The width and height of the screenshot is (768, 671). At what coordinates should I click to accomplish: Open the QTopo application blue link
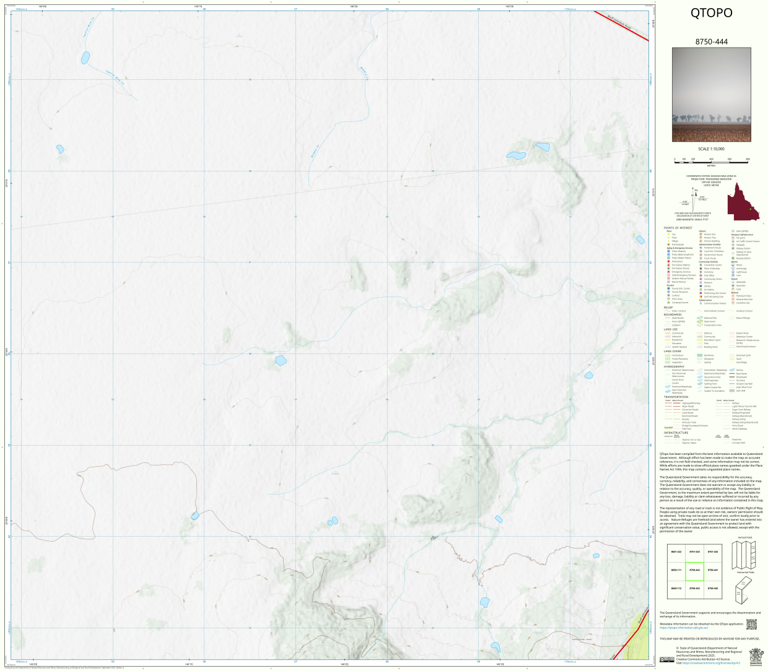pyautogui.click(x=684, y=627)
